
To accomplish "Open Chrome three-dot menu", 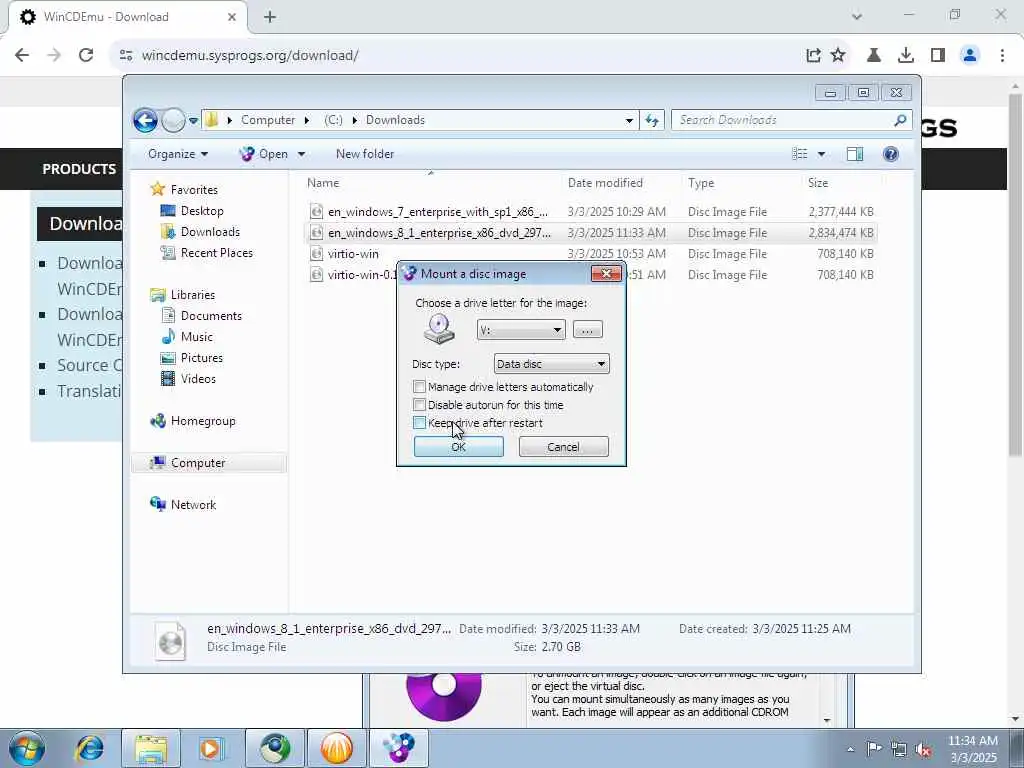I will click(1002, 56).
